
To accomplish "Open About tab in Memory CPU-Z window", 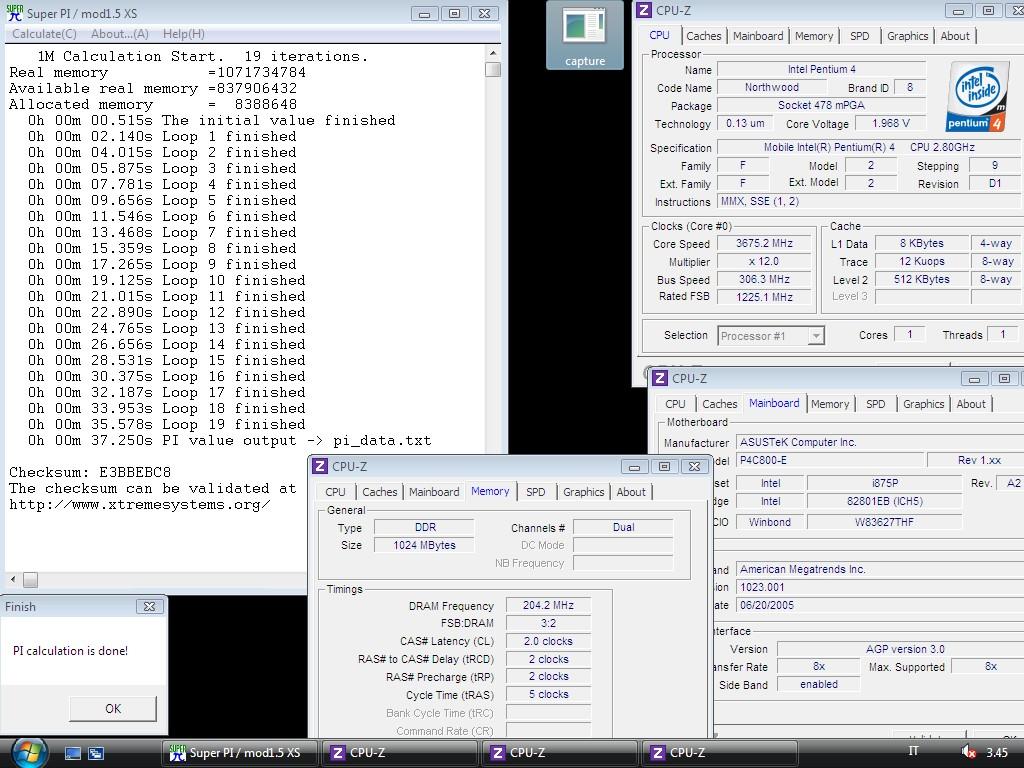I will pos(631,492).
